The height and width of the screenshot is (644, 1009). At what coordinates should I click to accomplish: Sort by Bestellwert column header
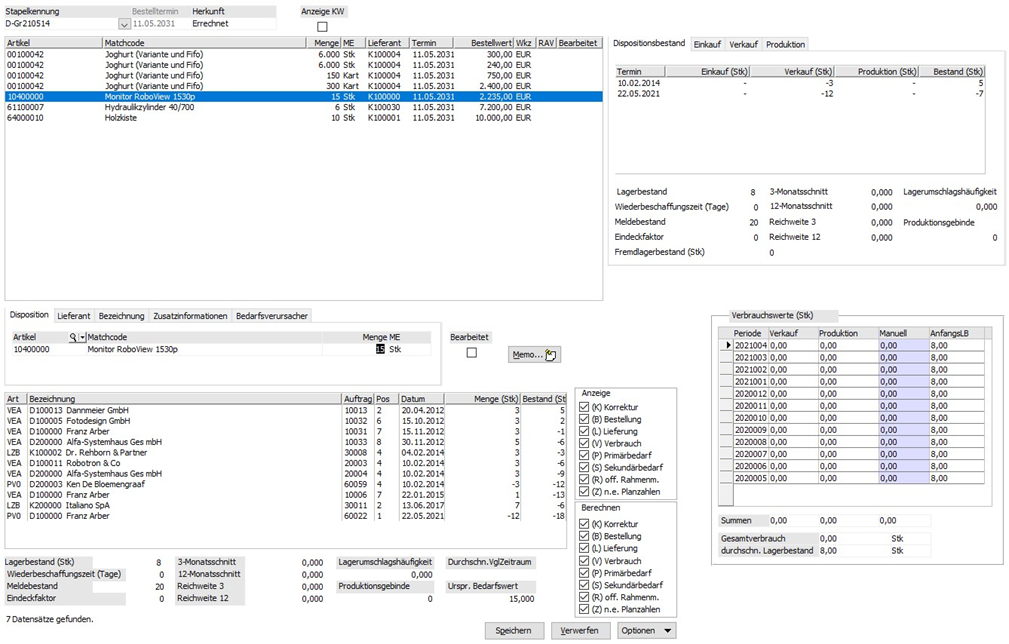[491, 44]
